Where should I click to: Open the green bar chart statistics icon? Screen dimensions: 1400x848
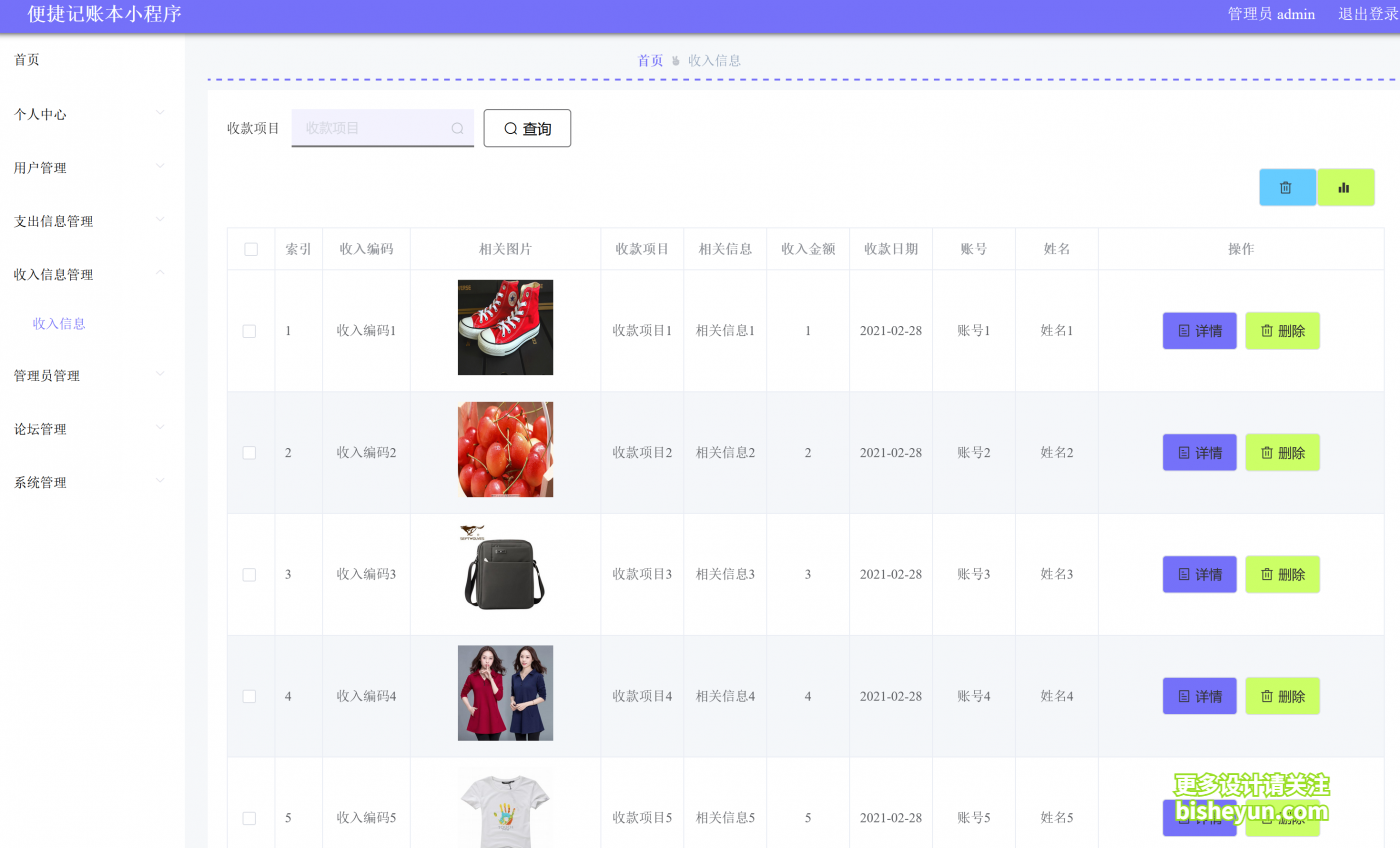coord(1345,187)
